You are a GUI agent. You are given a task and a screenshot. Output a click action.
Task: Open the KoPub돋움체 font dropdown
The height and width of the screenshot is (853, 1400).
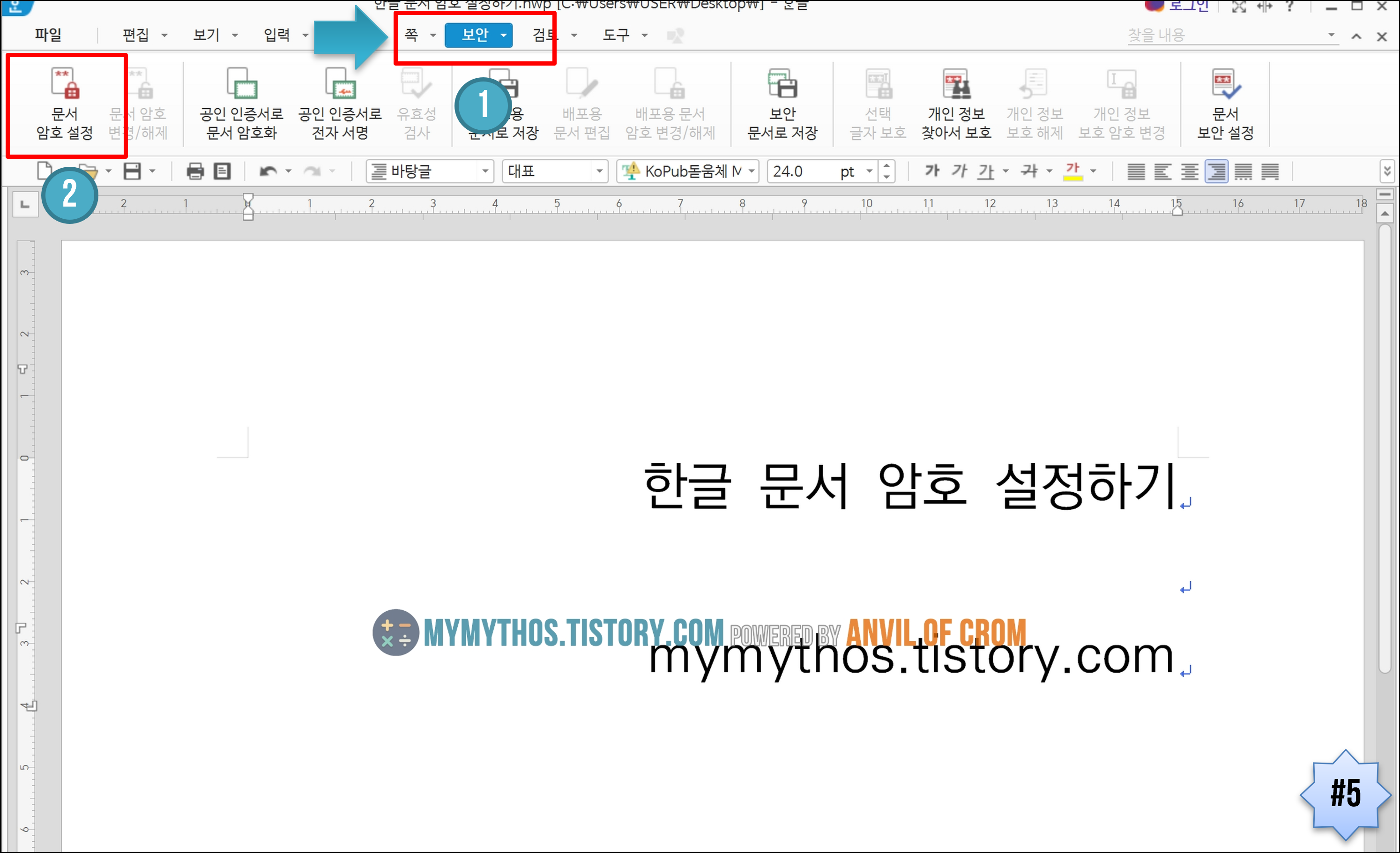coord(752,171)
